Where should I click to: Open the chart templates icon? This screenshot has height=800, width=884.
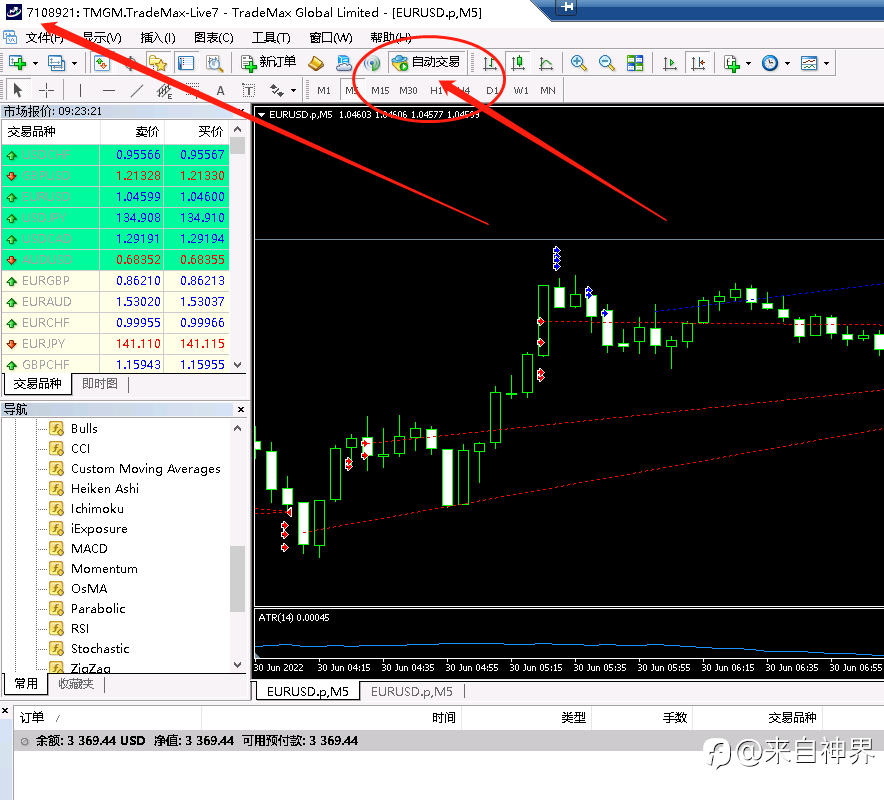coord(809,63)
